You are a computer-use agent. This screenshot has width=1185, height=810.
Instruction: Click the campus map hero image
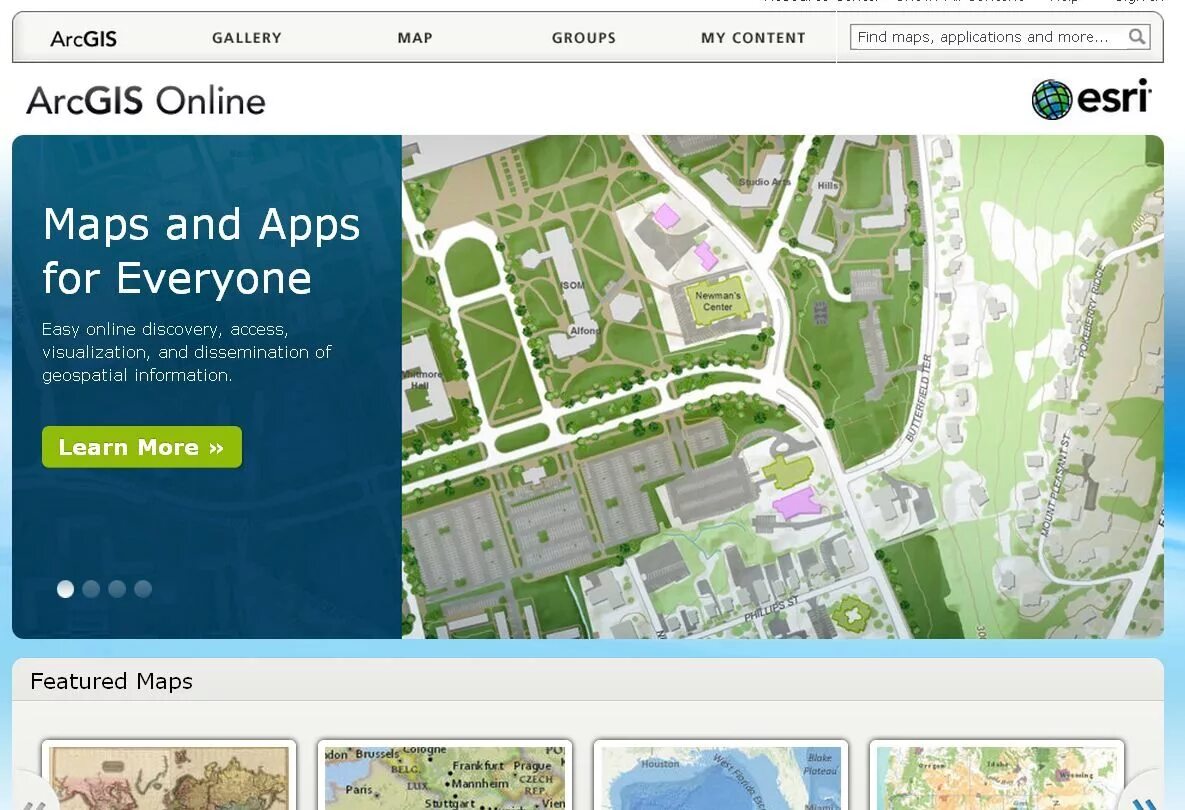tap(782, 387)
